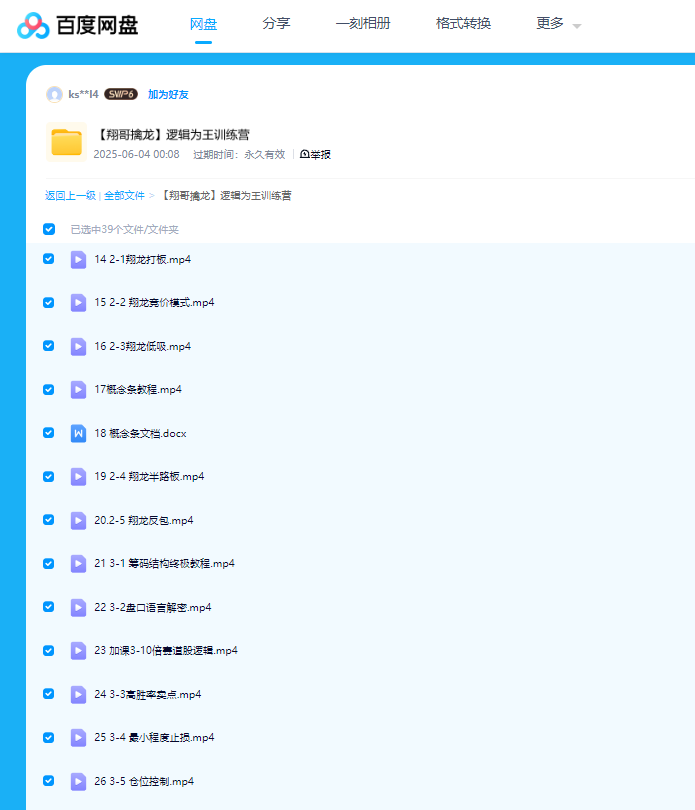Open the 分享 tab
The image size is (695, 810).
(276, 23)
